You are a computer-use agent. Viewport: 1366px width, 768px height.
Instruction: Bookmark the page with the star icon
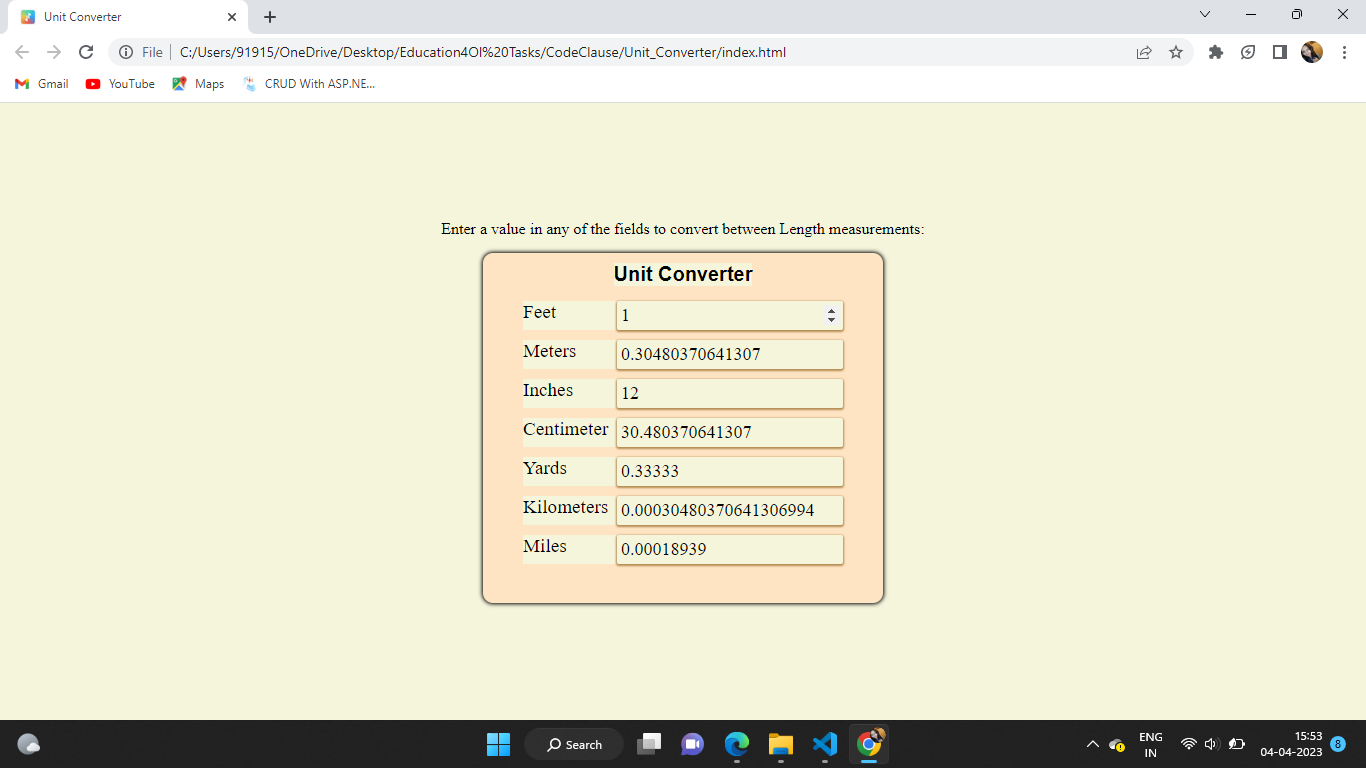[x=1175, y=51]
